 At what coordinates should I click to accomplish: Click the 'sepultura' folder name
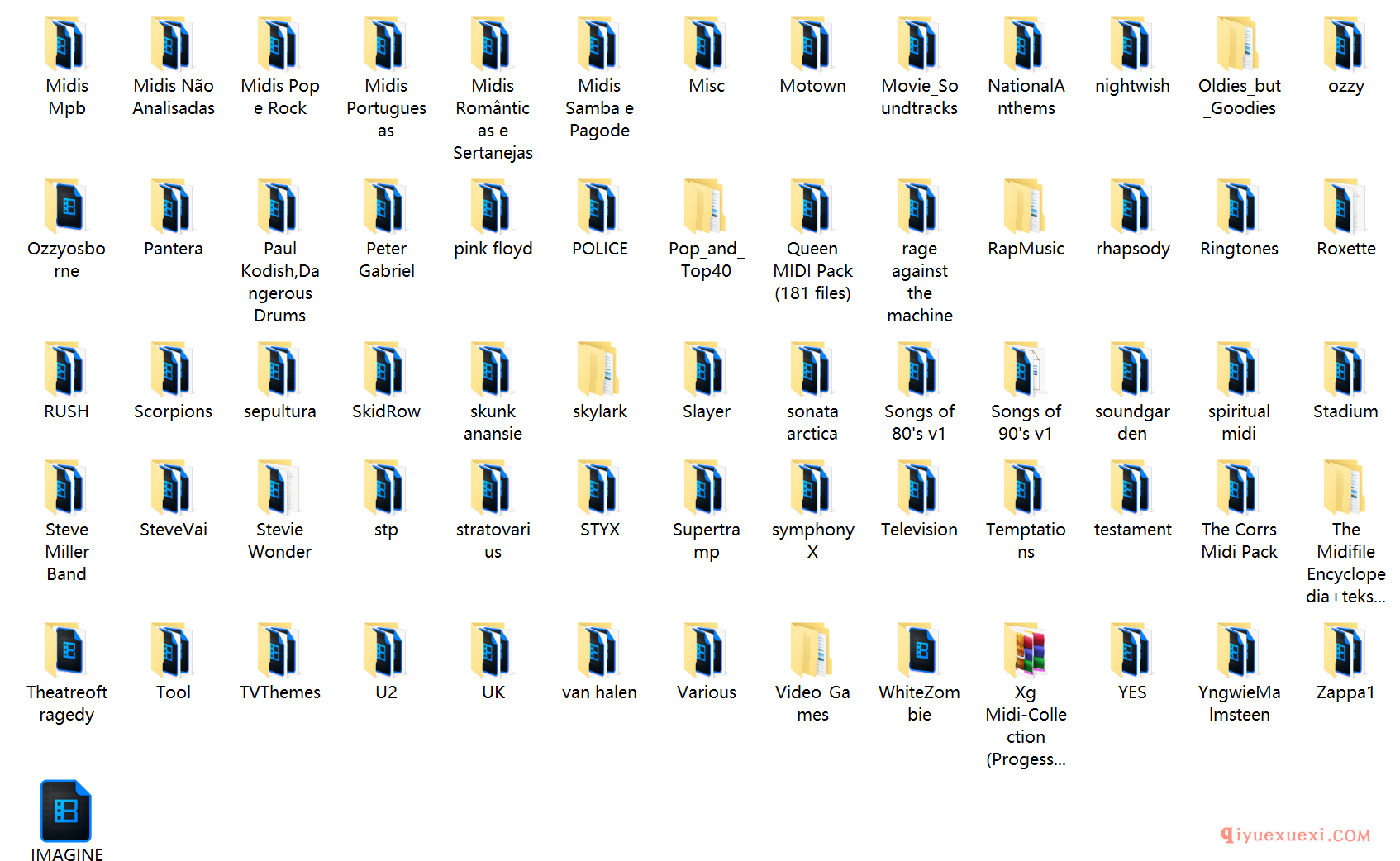279,411
